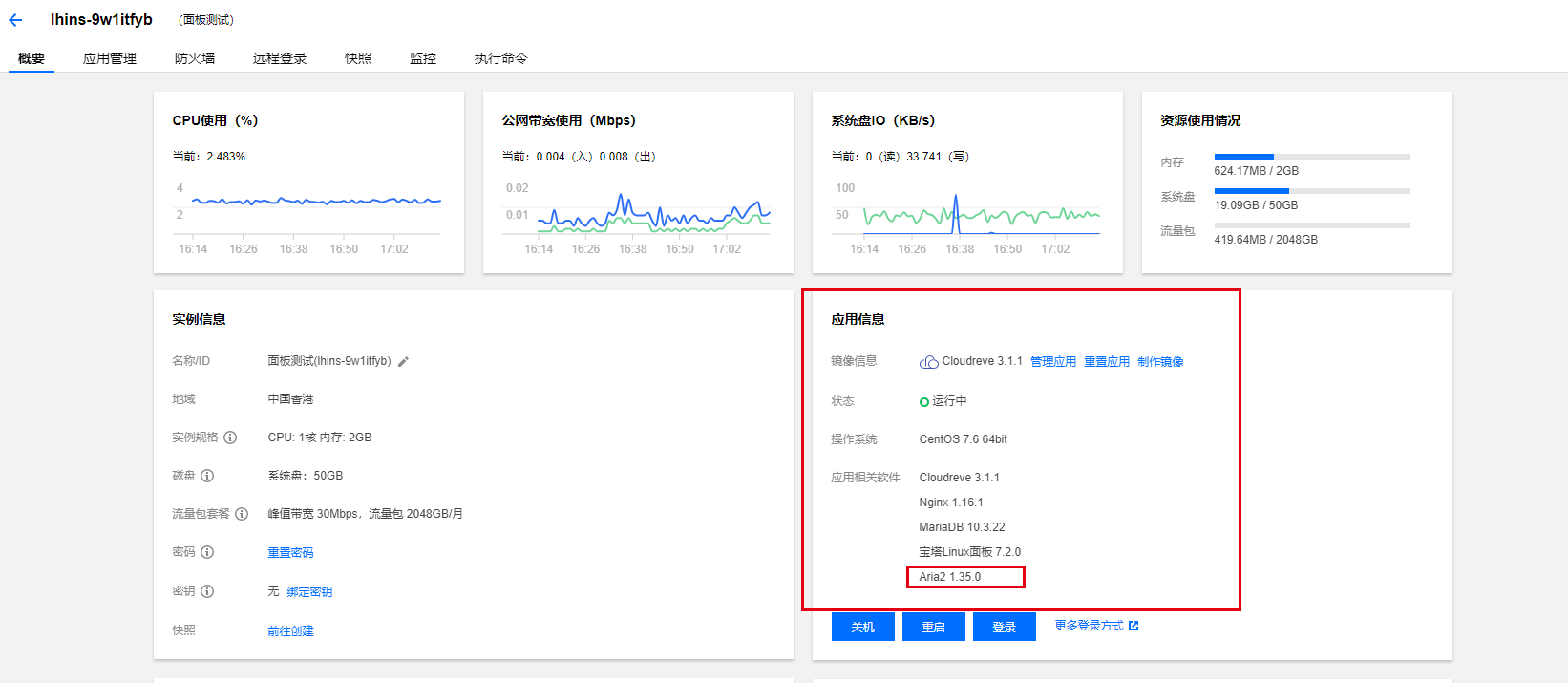Screen dimensions: 1568x683
Task: Click the 系统盘: 50GB value
Action: click(x=306, y=476)
